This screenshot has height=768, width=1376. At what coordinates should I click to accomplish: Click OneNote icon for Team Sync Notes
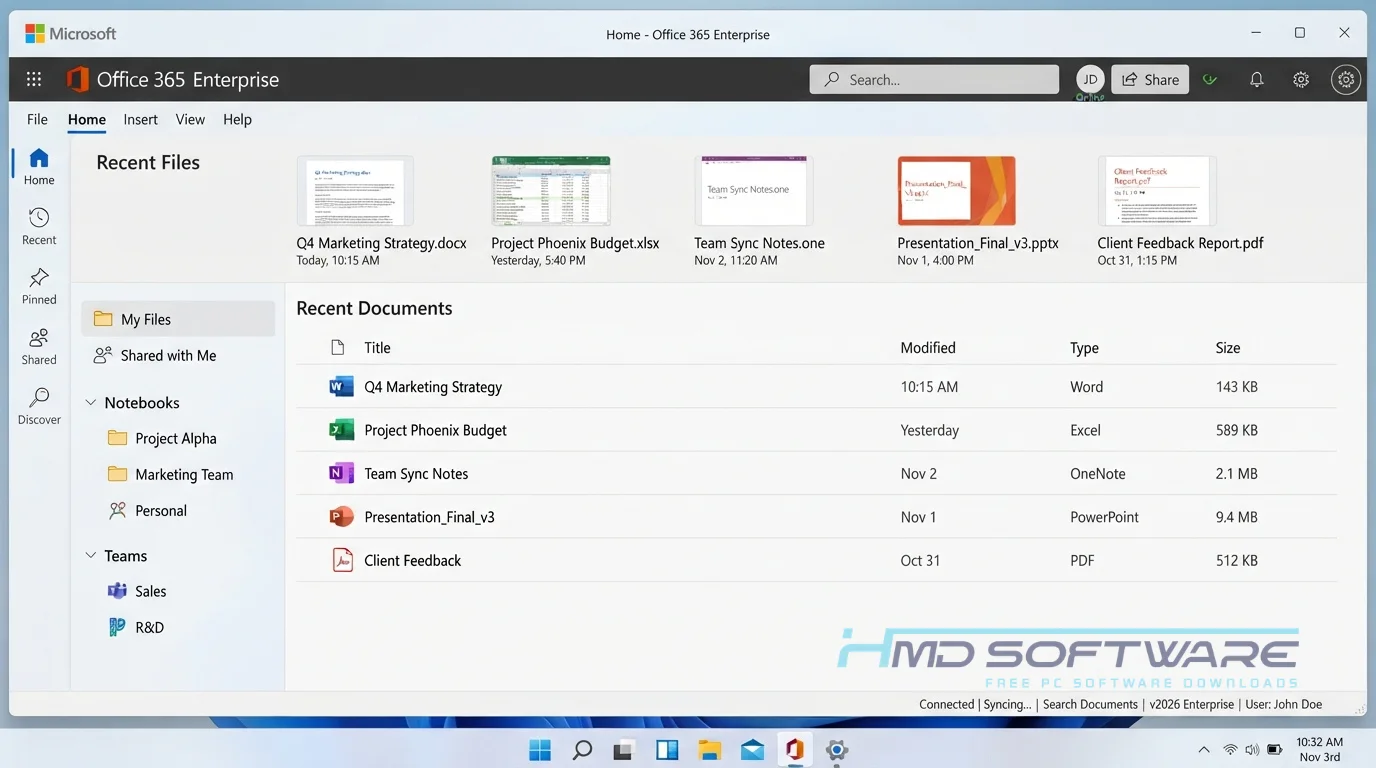pos(342,473)
